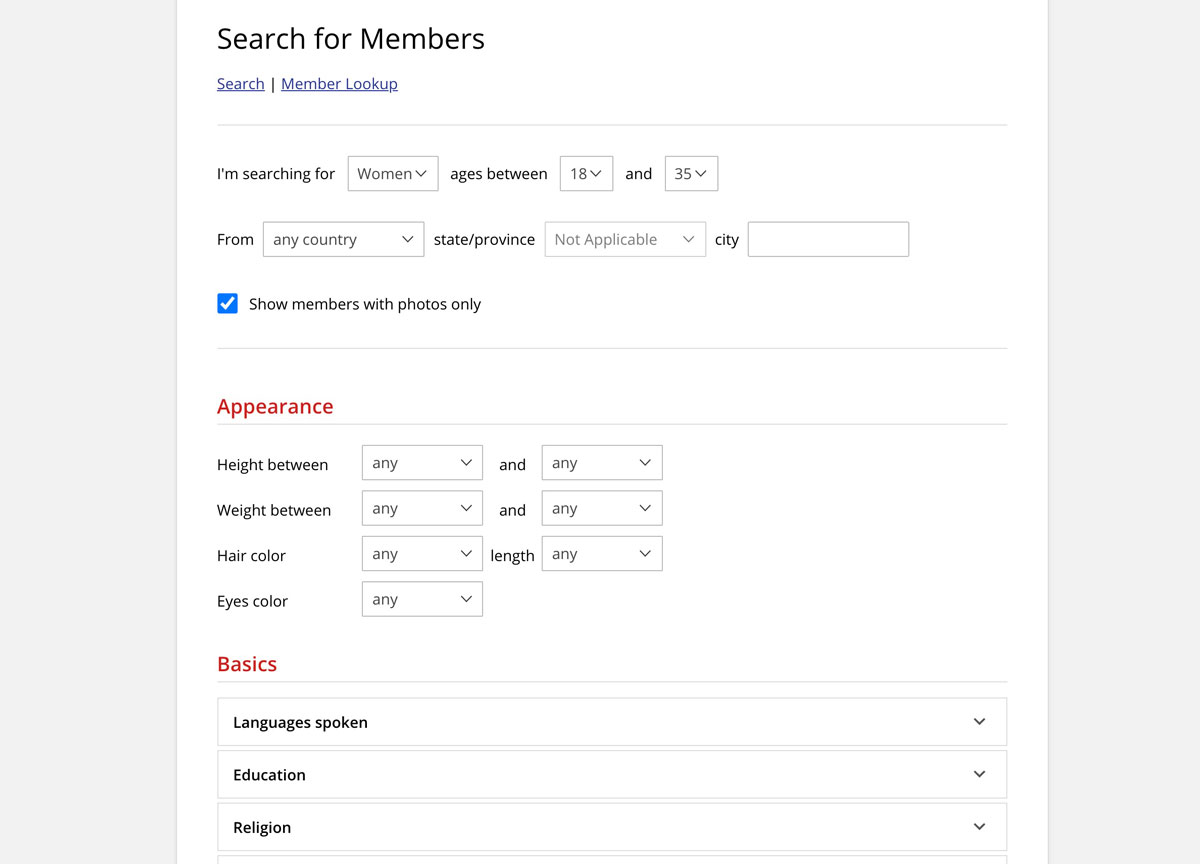Screen dimensions: 1200x864
Task: Open the second Weight between dropdown
Action: point(601,508)
